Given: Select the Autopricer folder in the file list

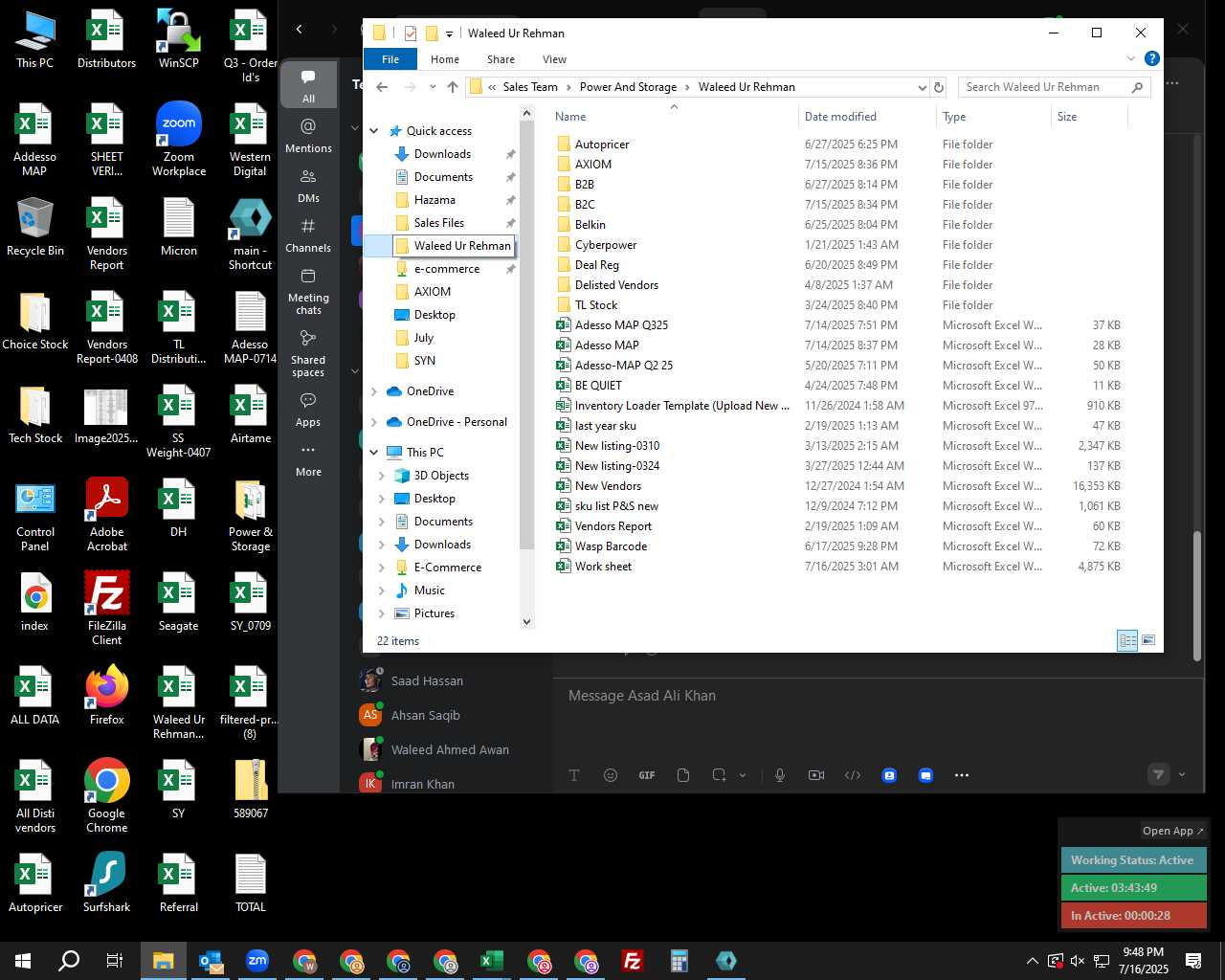Looking at the screenshot, I should tap(602, 145).
